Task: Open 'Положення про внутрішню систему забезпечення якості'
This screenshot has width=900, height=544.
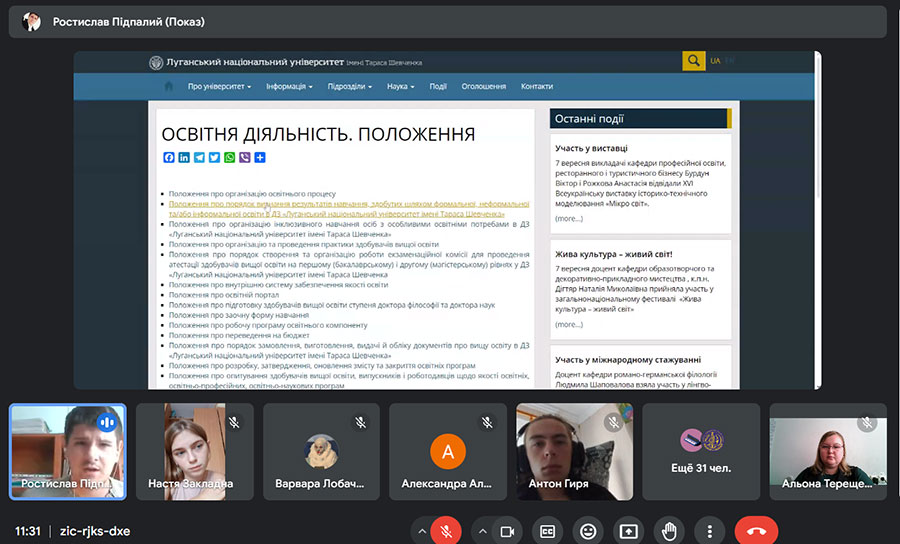Action: pos(278,285)
